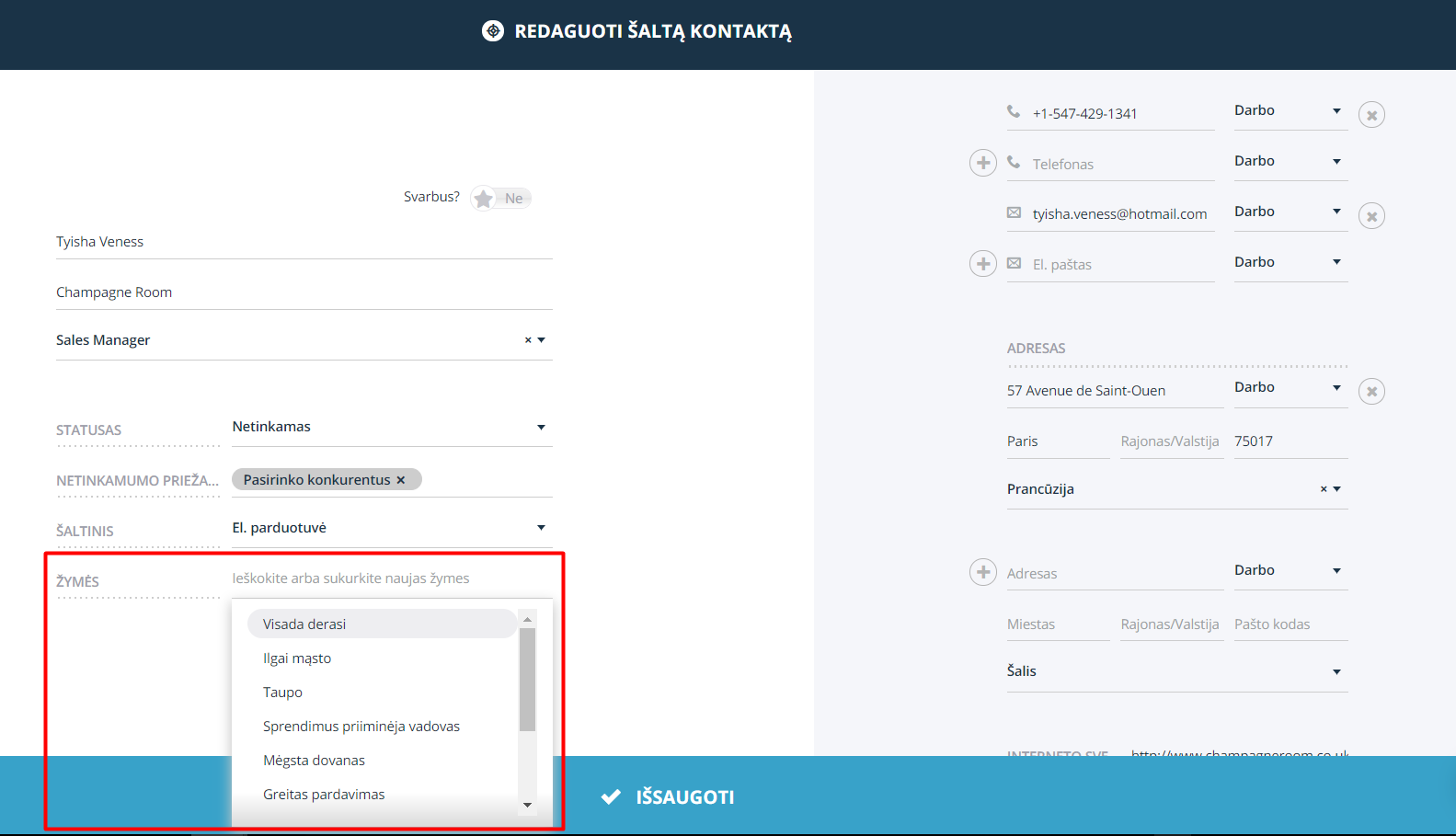Screen dimensions: 1456x836
Task: Clear the Prancūzija country selection
Action: tap(1324, 489)
